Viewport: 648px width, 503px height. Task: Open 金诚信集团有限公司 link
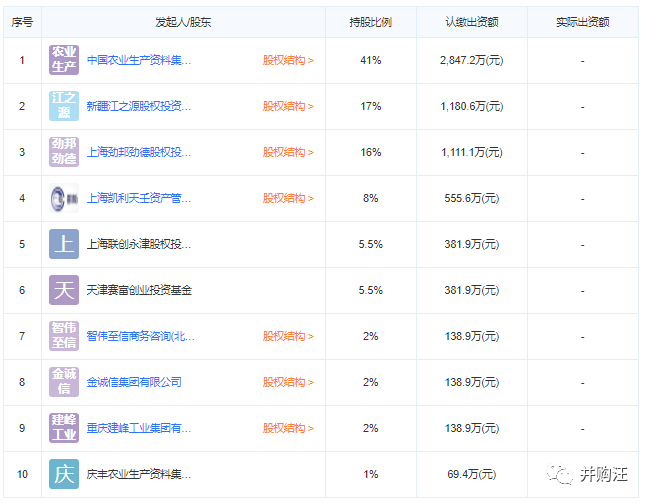(x=134, y=382)
